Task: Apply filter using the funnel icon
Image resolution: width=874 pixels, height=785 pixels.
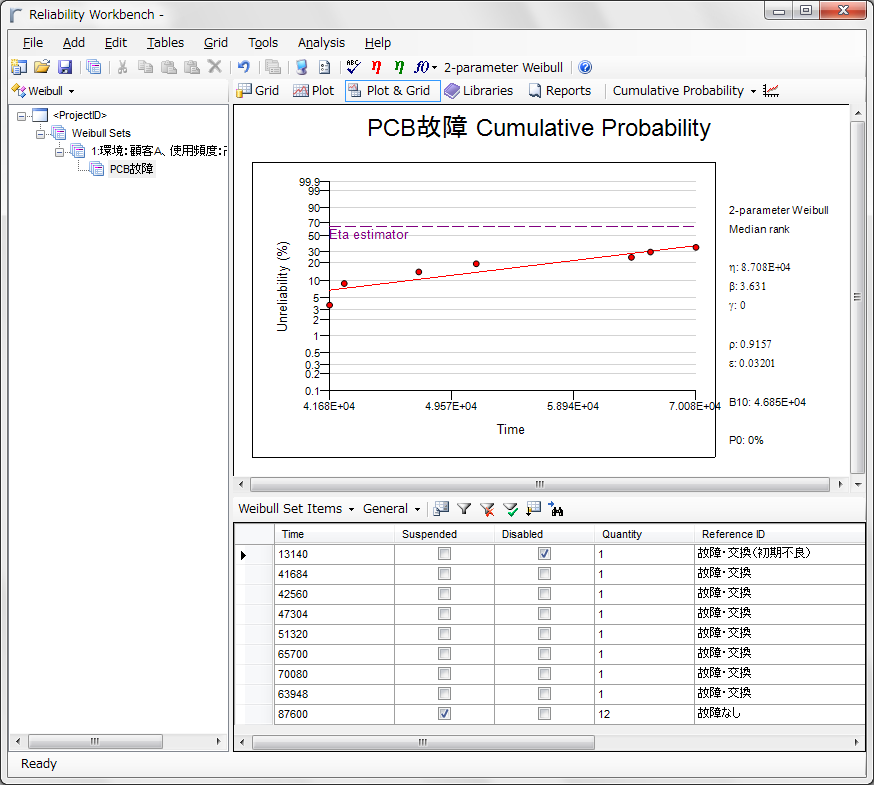Action: coord(464,508)
